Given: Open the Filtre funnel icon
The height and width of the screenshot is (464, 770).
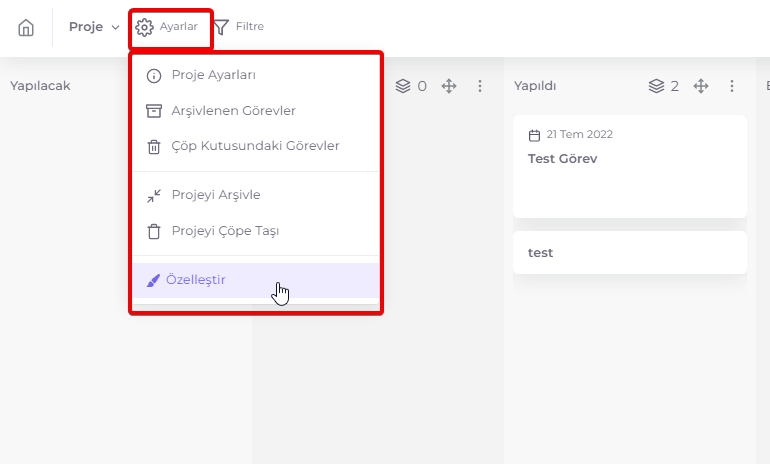Looking at the screenshot, I should pyautogui.click(x=221, y=27).
